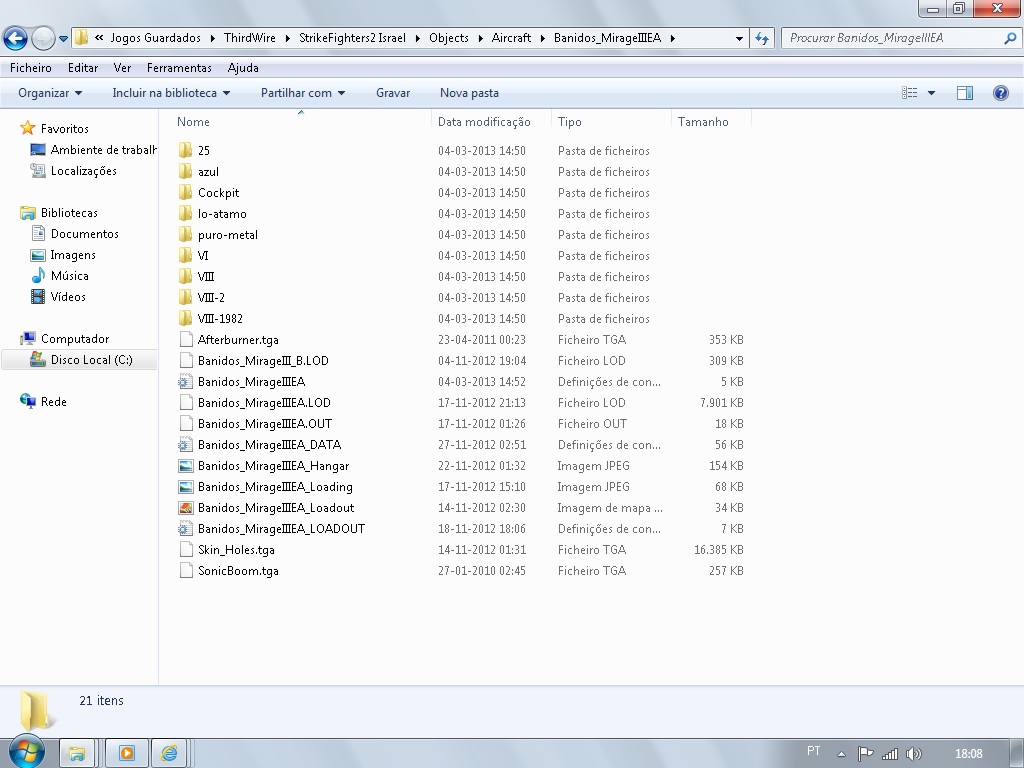
Task: Click the search magnifier icon
Action: [1010, 38]
